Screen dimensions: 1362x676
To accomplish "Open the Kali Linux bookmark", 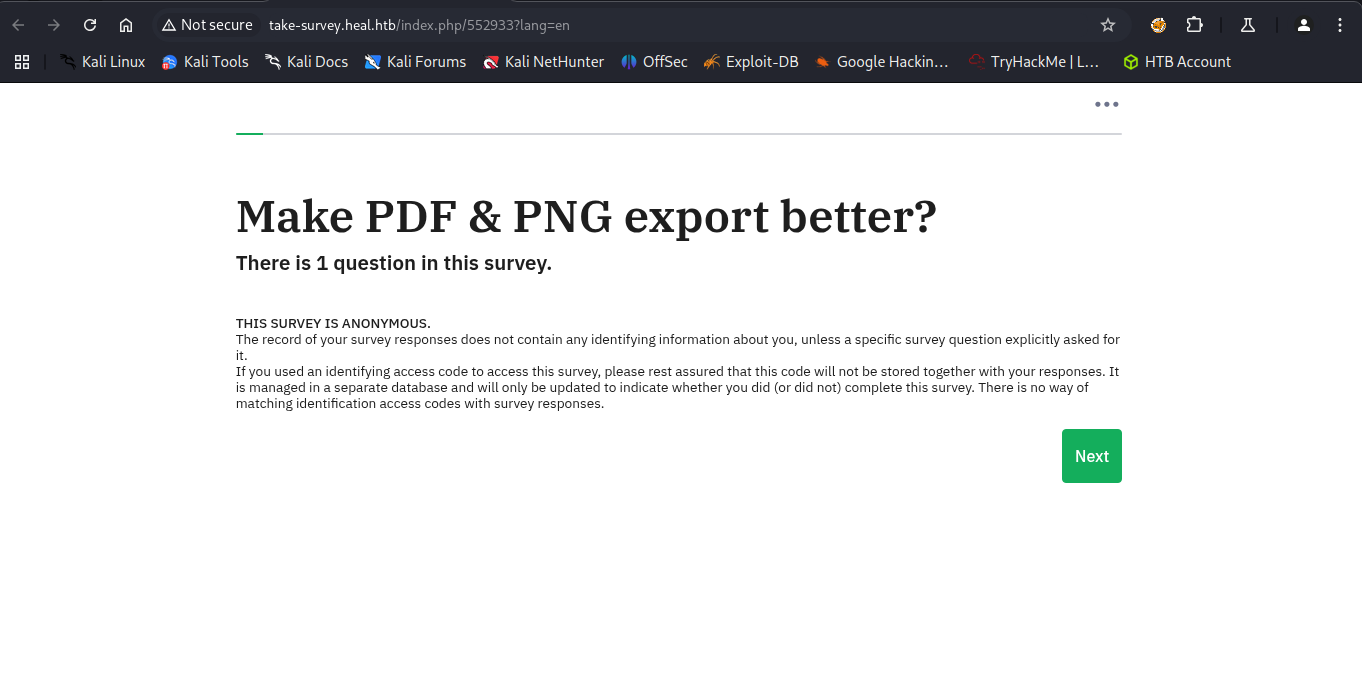I will point(102,62).
